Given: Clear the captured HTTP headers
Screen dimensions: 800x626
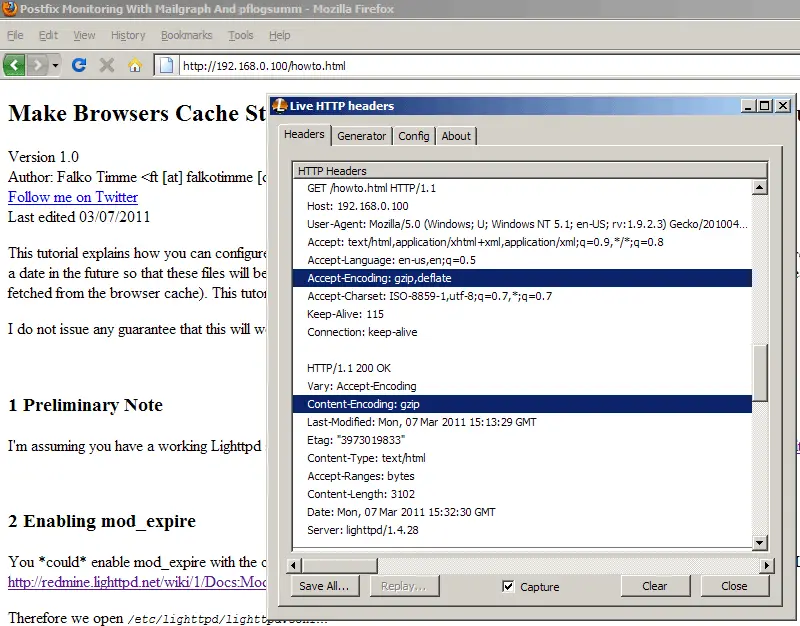Looking at the screenshot, I should coord(655,586).
